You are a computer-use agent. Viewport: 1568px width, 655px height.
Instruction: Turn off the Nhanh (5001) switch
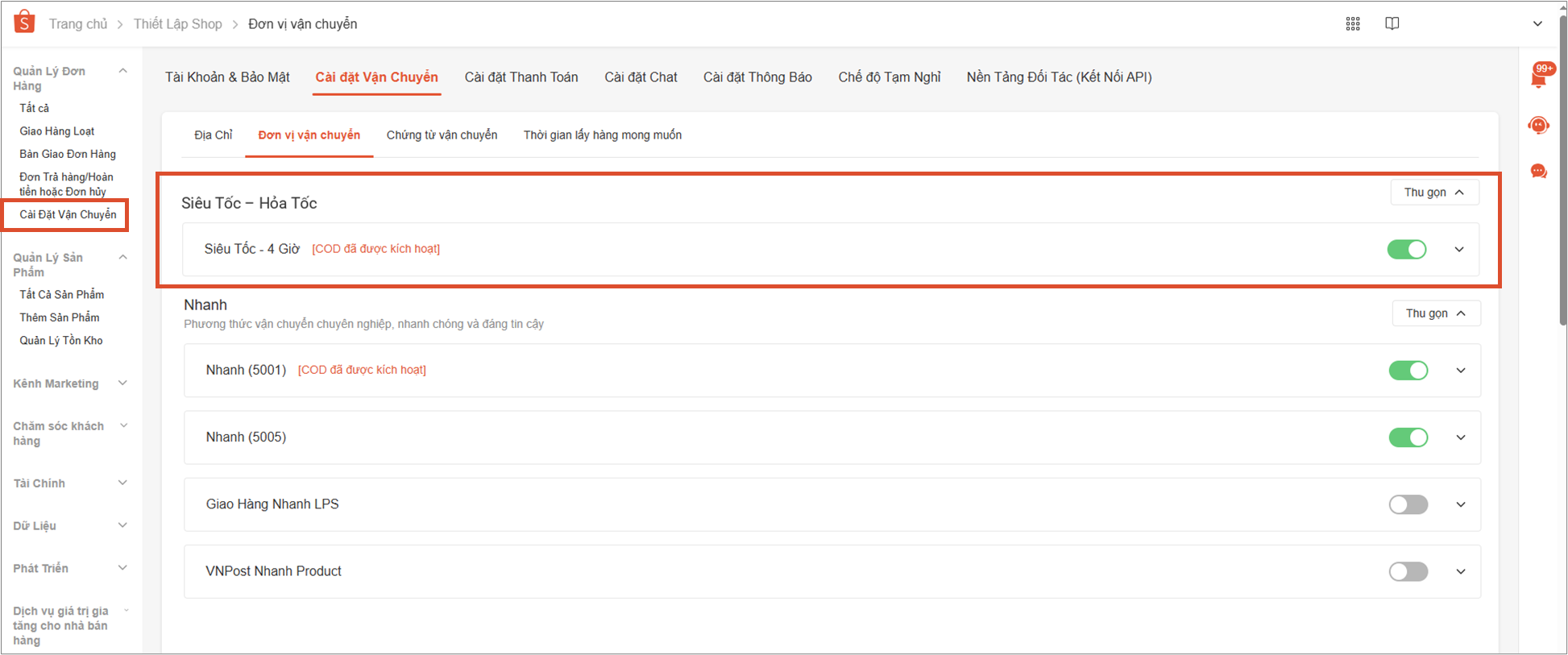click(x=1408, y=371)
